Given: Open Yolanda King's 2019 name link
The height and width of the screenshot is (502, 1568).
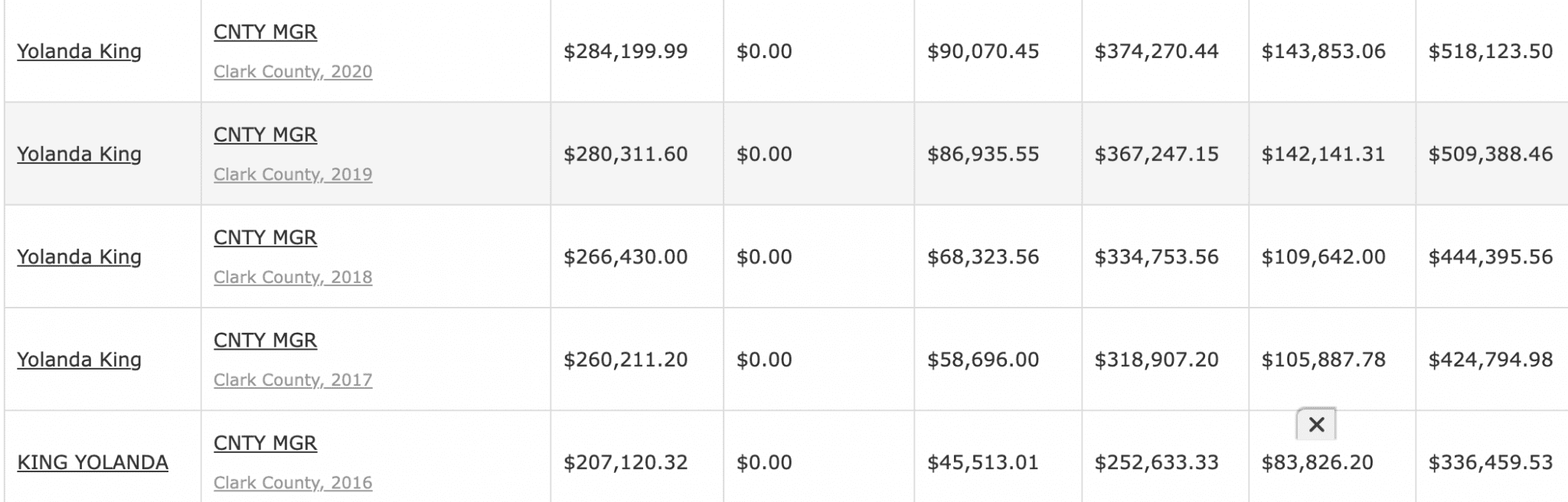Looking at the screenshot, I should tap(79, 154).
